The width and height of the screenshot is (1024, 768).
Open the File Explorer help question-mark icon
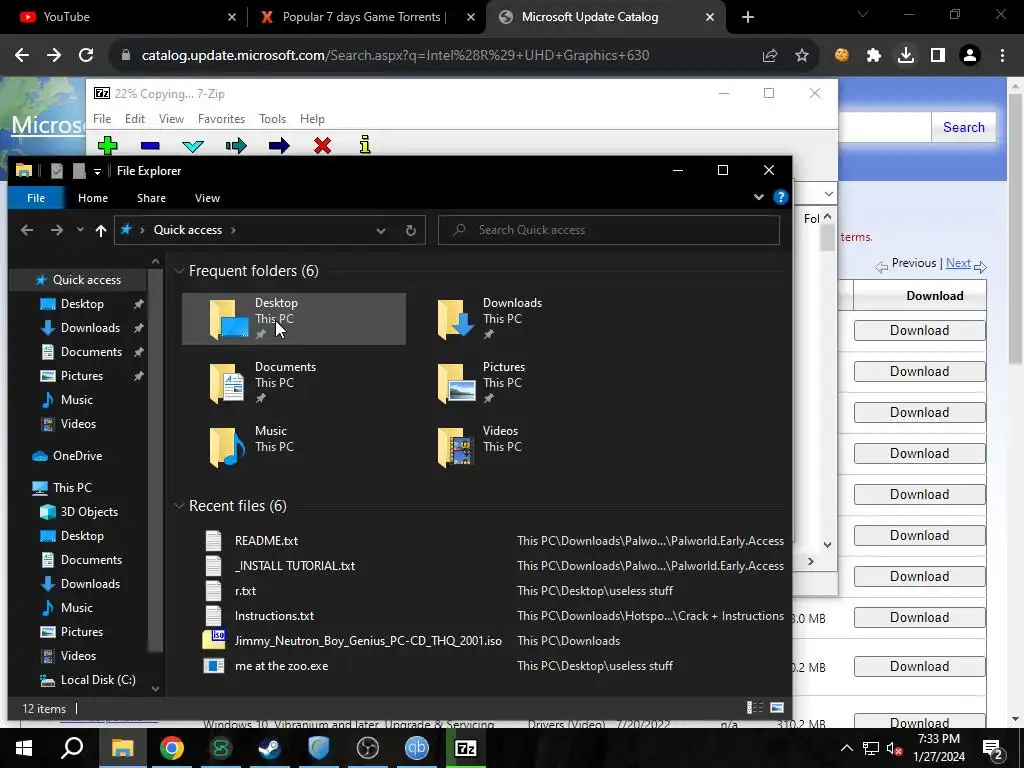click(780, 197)
